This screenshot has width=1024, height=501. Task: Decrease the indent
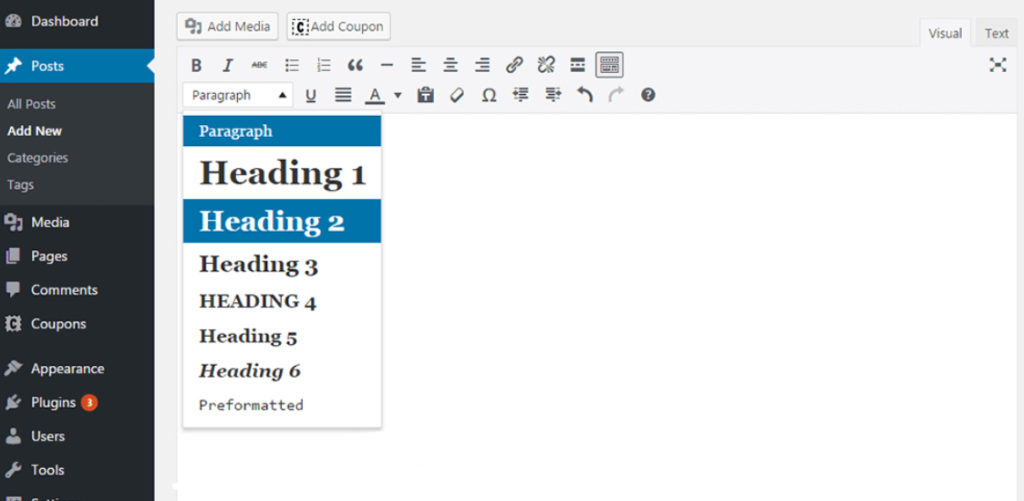point(520,95)
